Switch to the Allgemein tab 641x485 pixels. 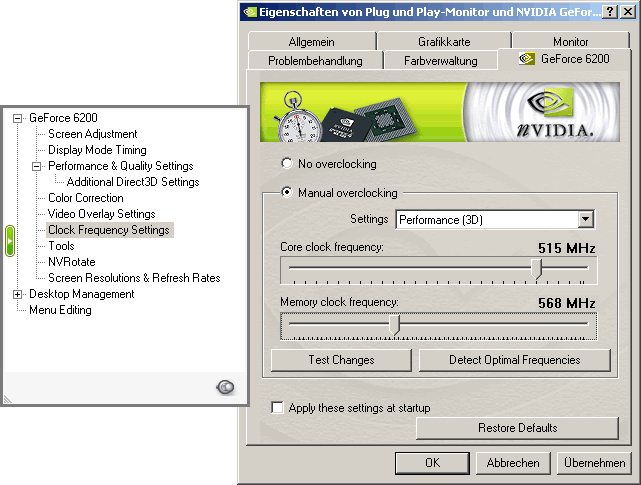[x=312, y=42]
